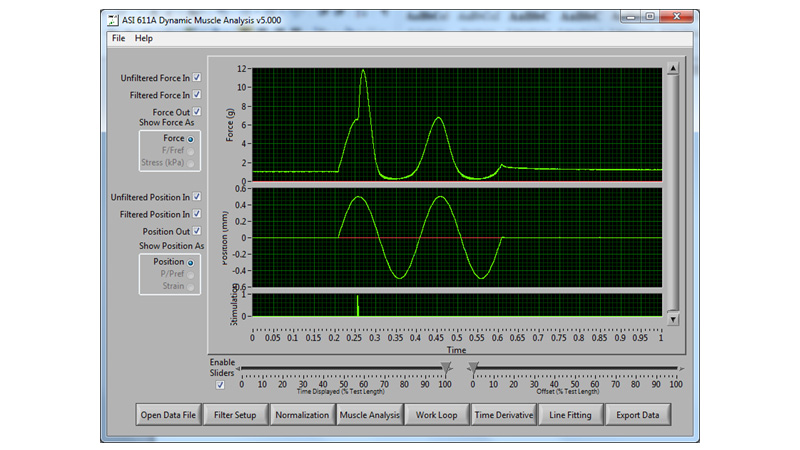
Task: Click the 'Time' x-axis label
Action: [456, 350]
